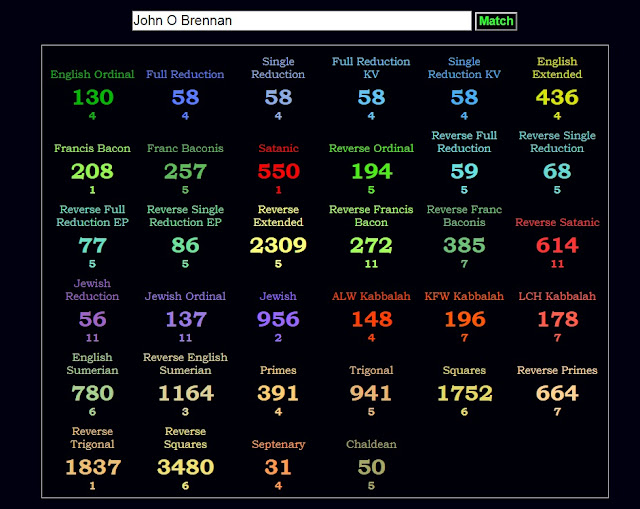Click the Jewish Reduction cipher heading
This screenshot has height=509, width=640.
point(92,289)
